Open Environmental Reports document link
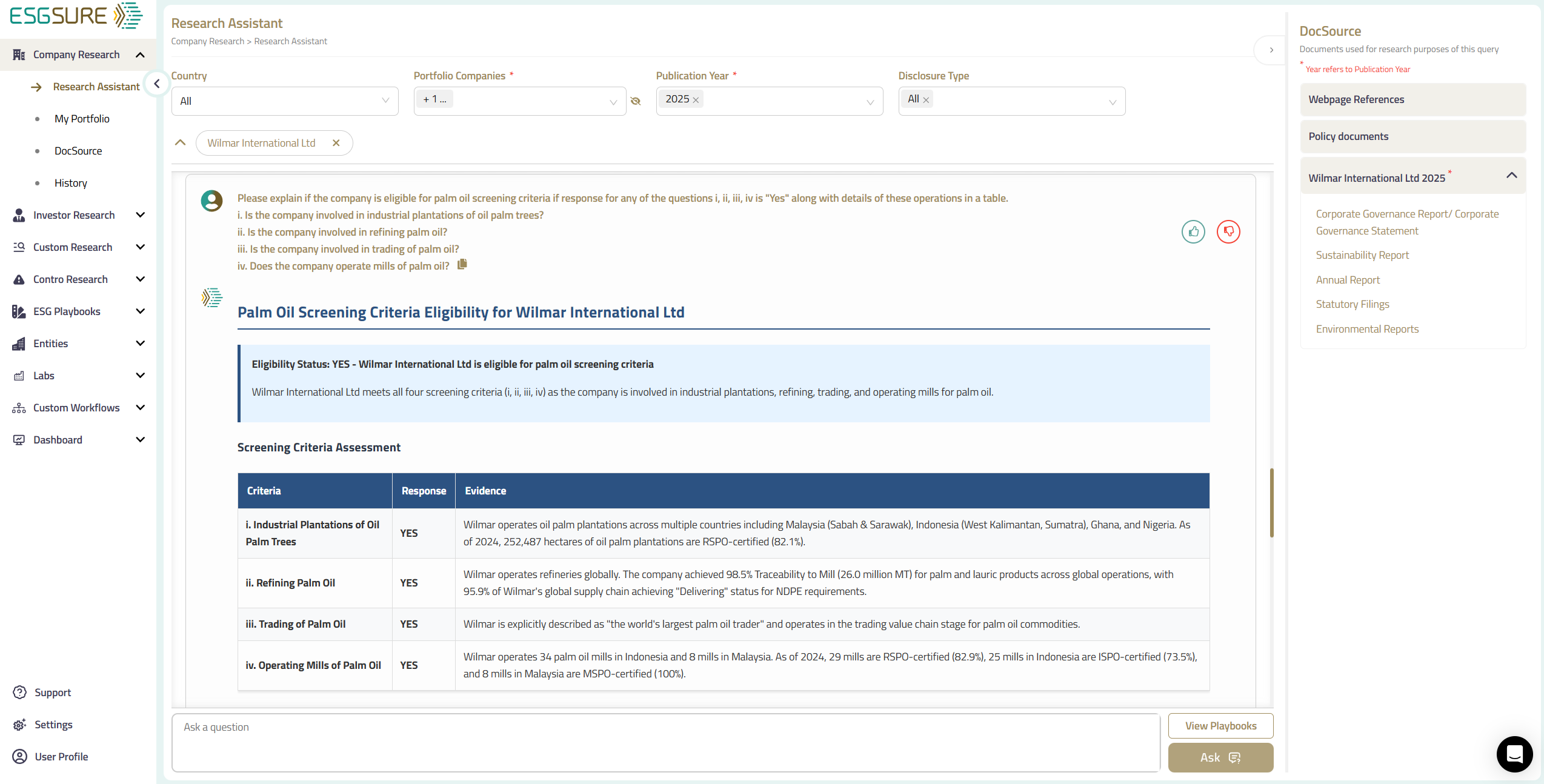 tap(1367, 329)
